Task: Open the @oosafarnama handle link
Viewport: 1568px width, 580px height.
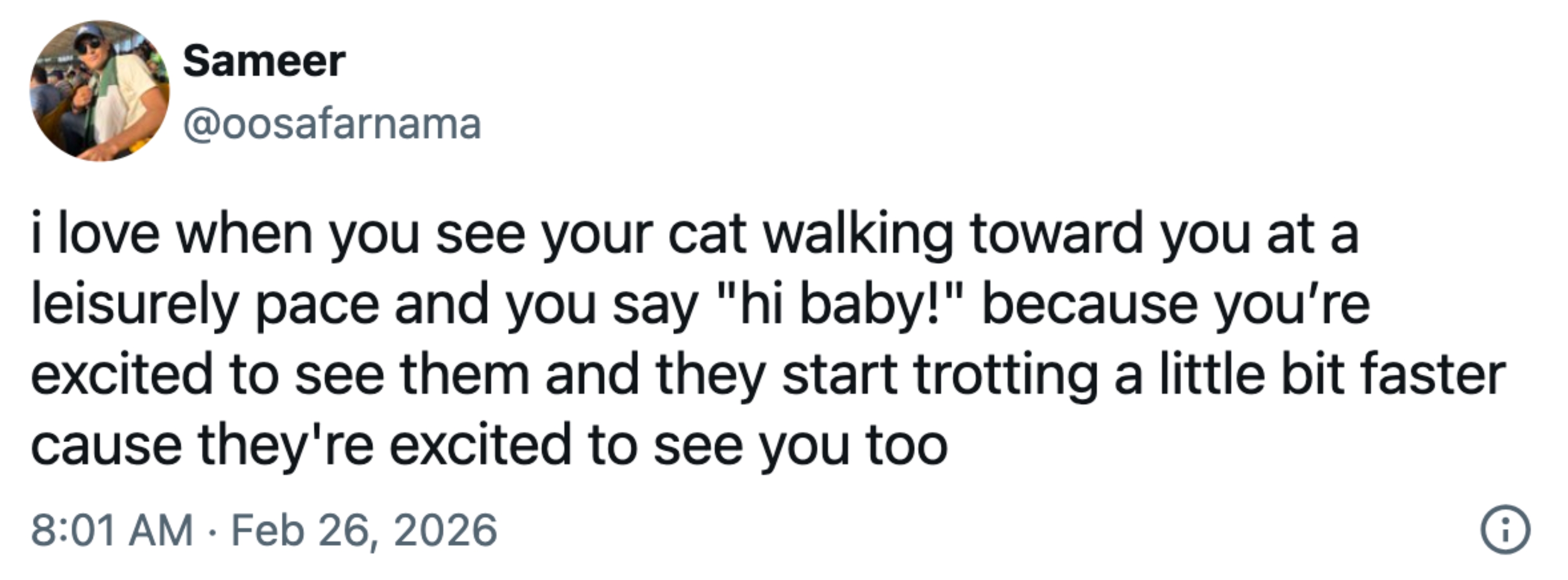Action: [333, 124]
